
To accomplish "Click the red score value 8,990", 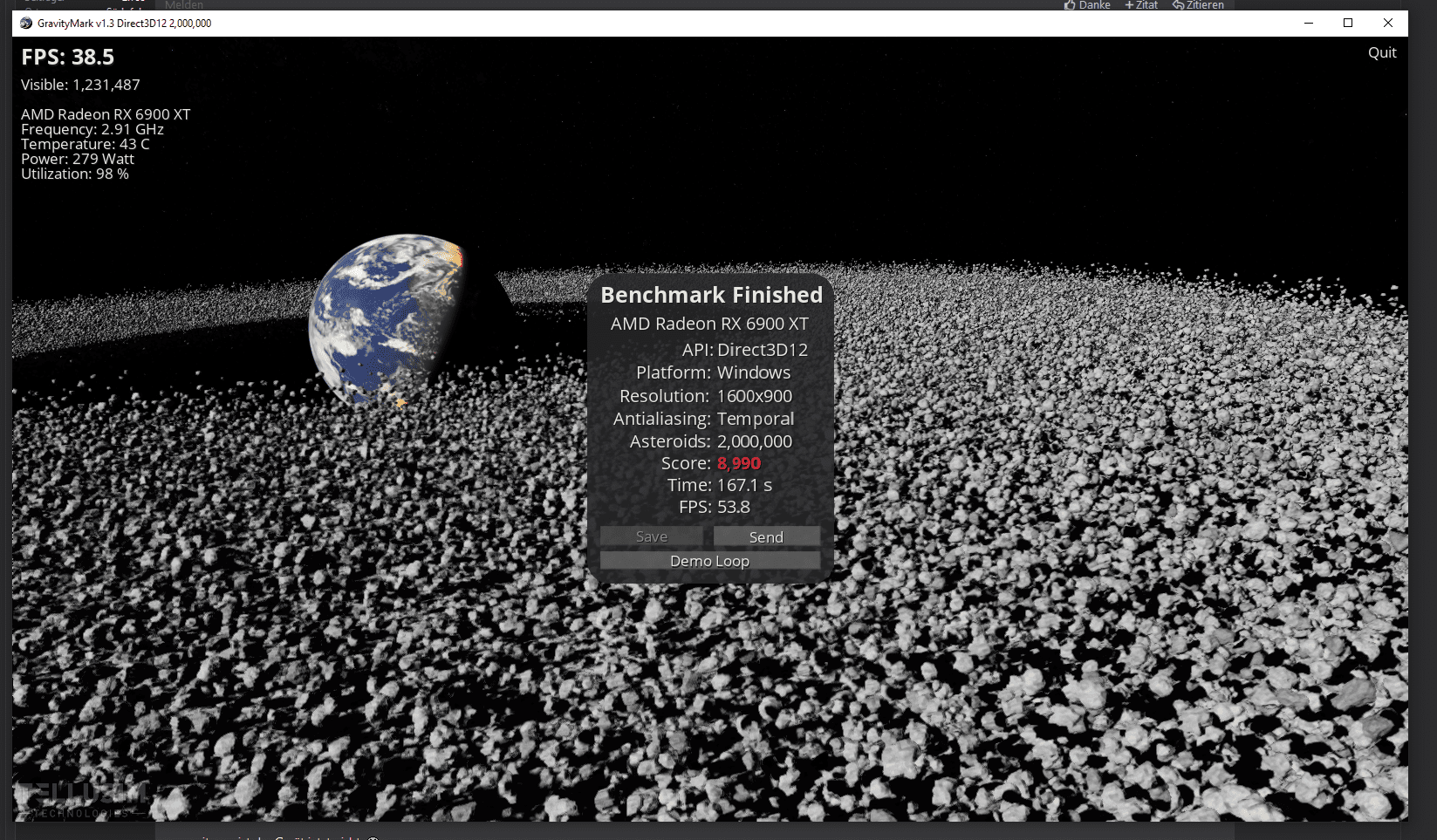I will click(739, 463).
